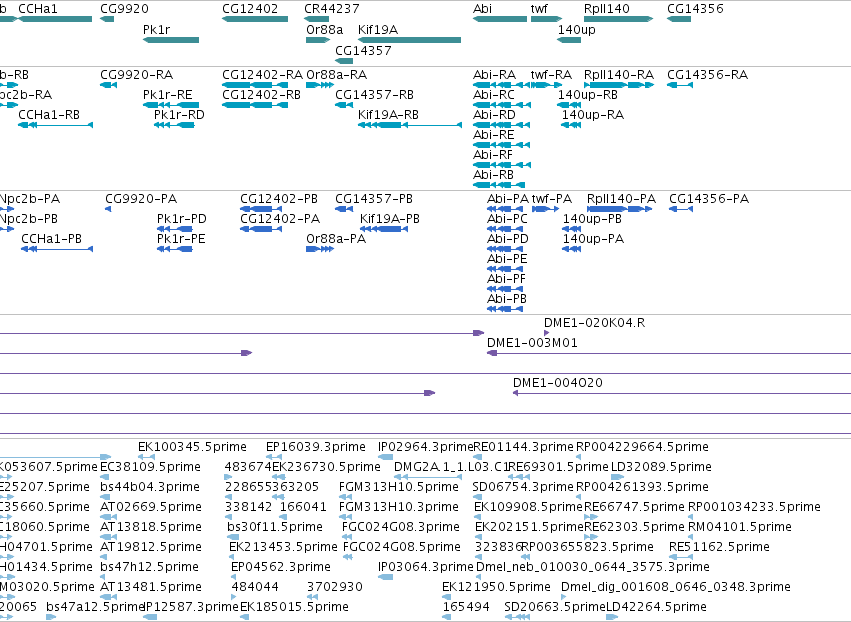Open the Pk1r-RE transcript label
851x622 pixels.
tap(168, 94)
